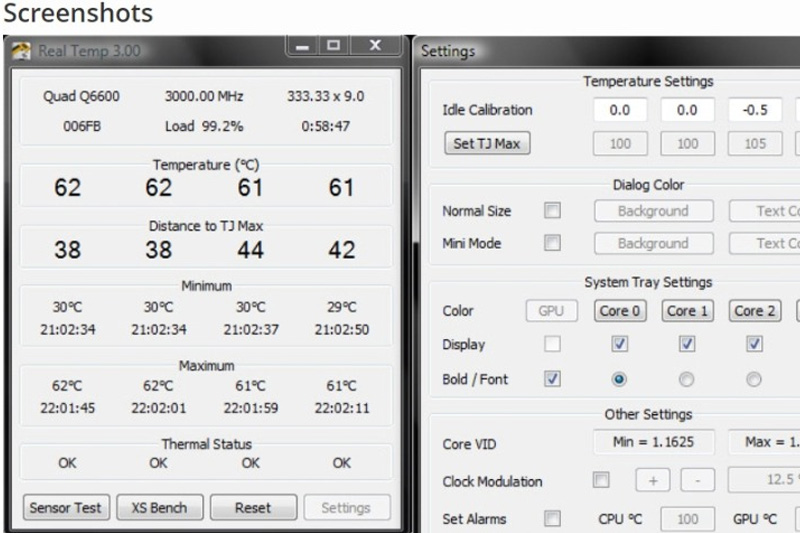This screenshot has height=533, width=800.
Task: Click the Clock Modulation plus button
Action: pos(653,480)
